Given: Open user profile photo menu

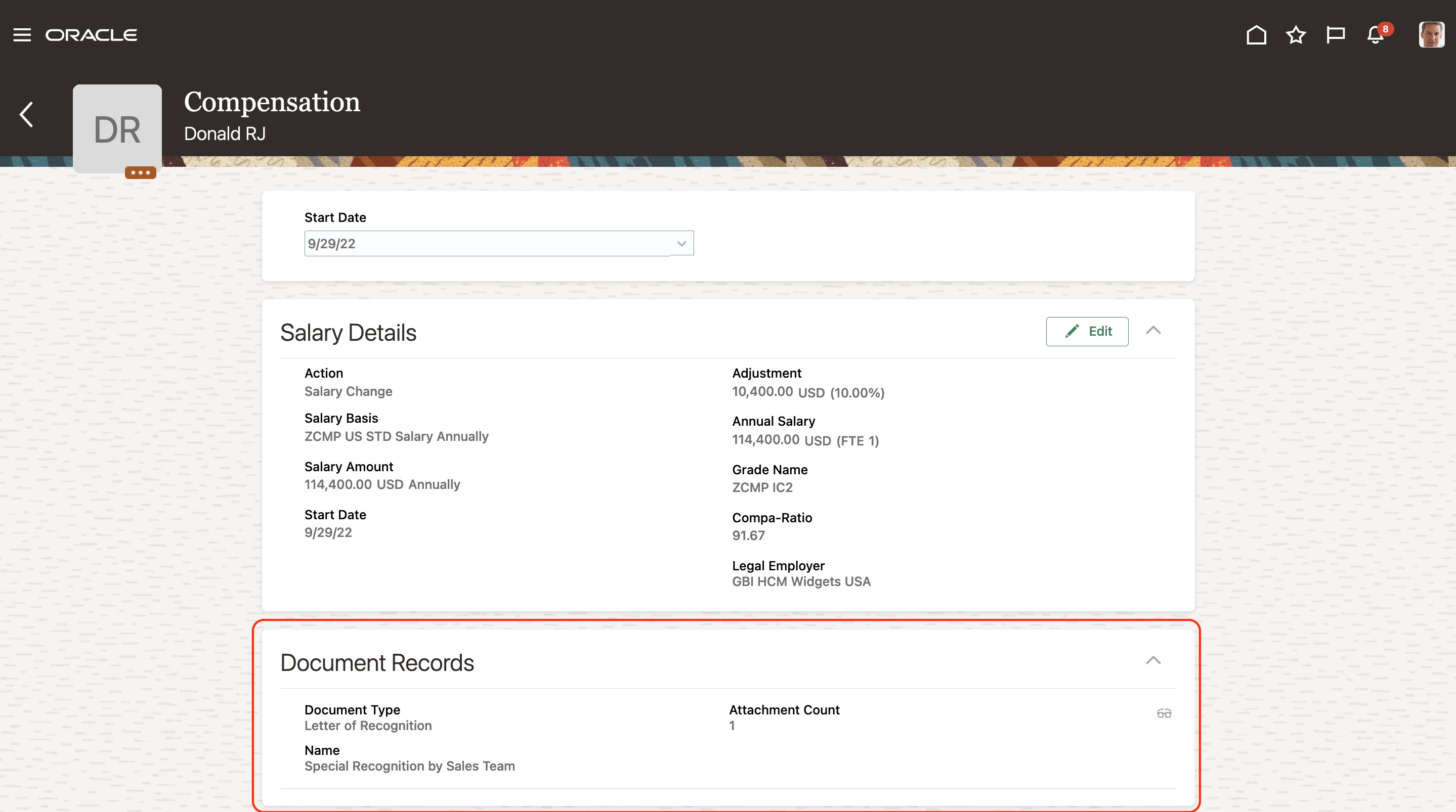Looking at the screenshot, I should [x=1431, y=35].
